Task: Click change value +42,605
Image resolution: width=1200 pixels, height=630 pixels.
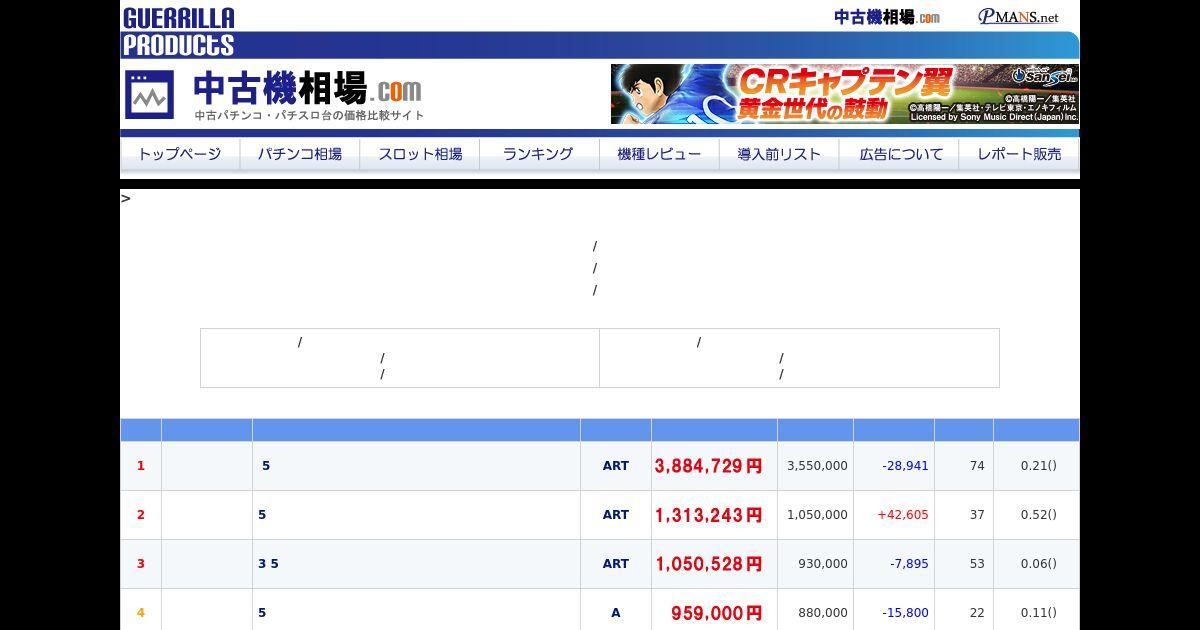Action: click(x=903, y=515)
